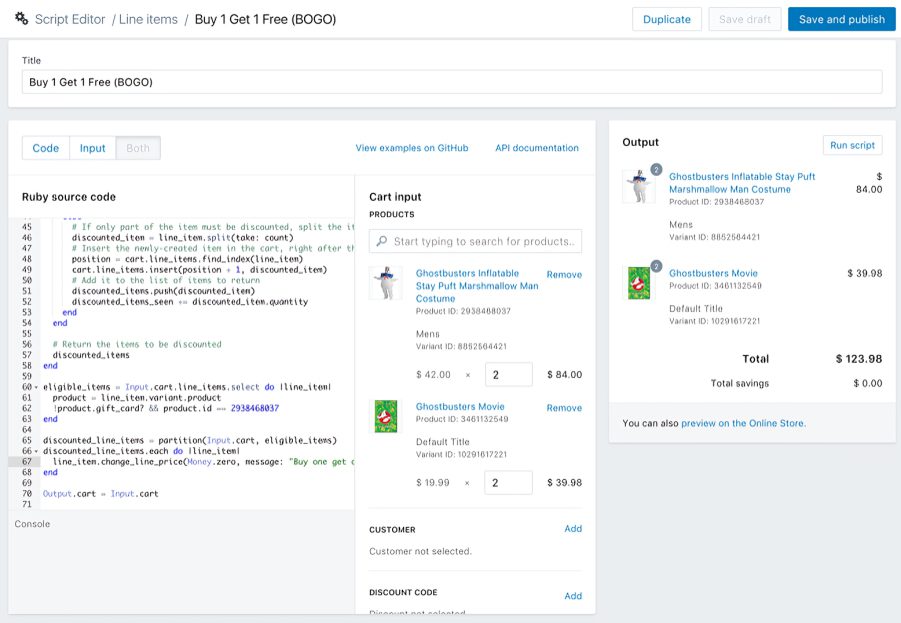Add a customer to the cart input
The height and width of the screenshot is (623, 901).
click(573, 529)
